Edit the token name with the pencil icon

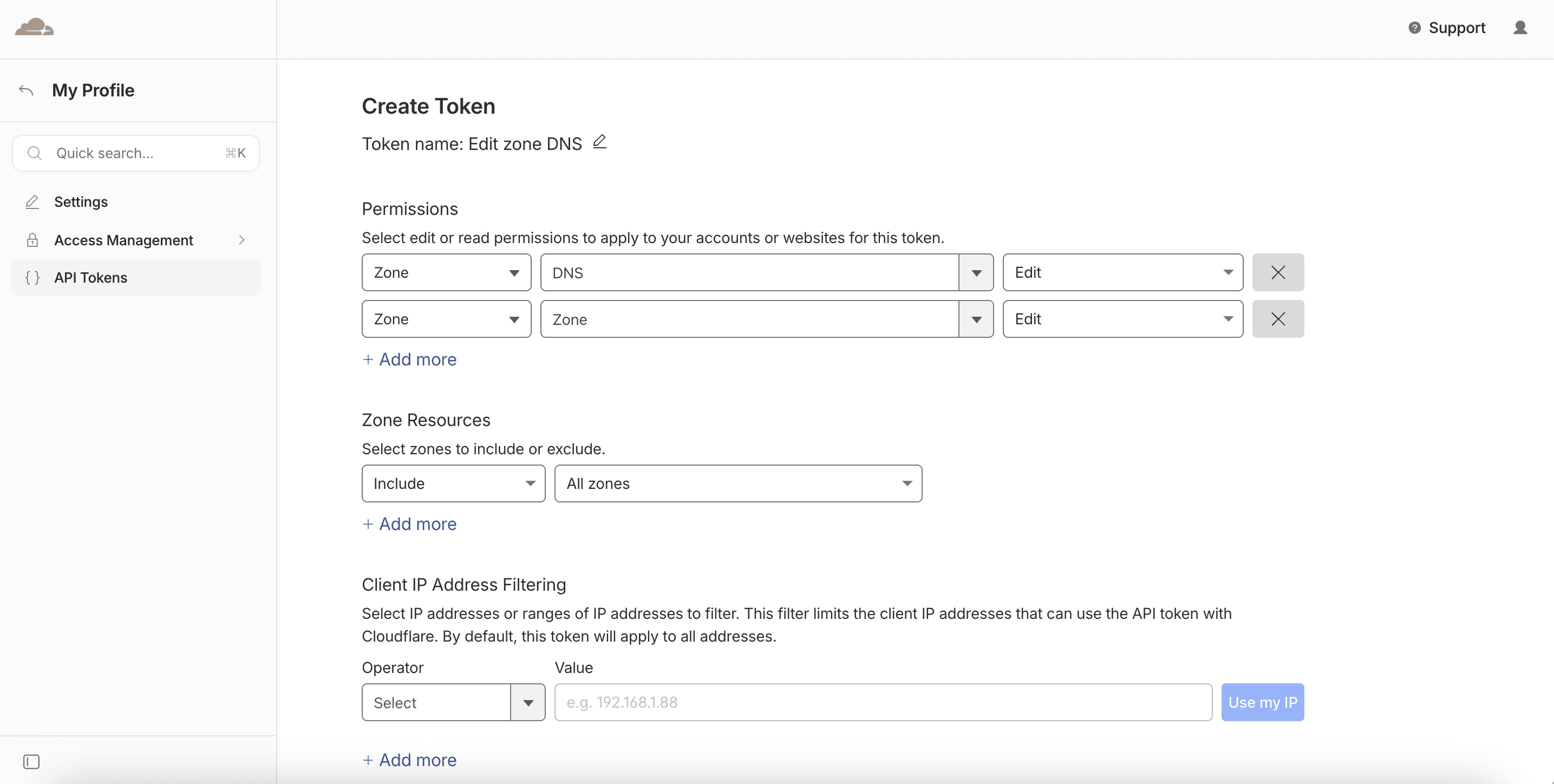tap(599, 142)
